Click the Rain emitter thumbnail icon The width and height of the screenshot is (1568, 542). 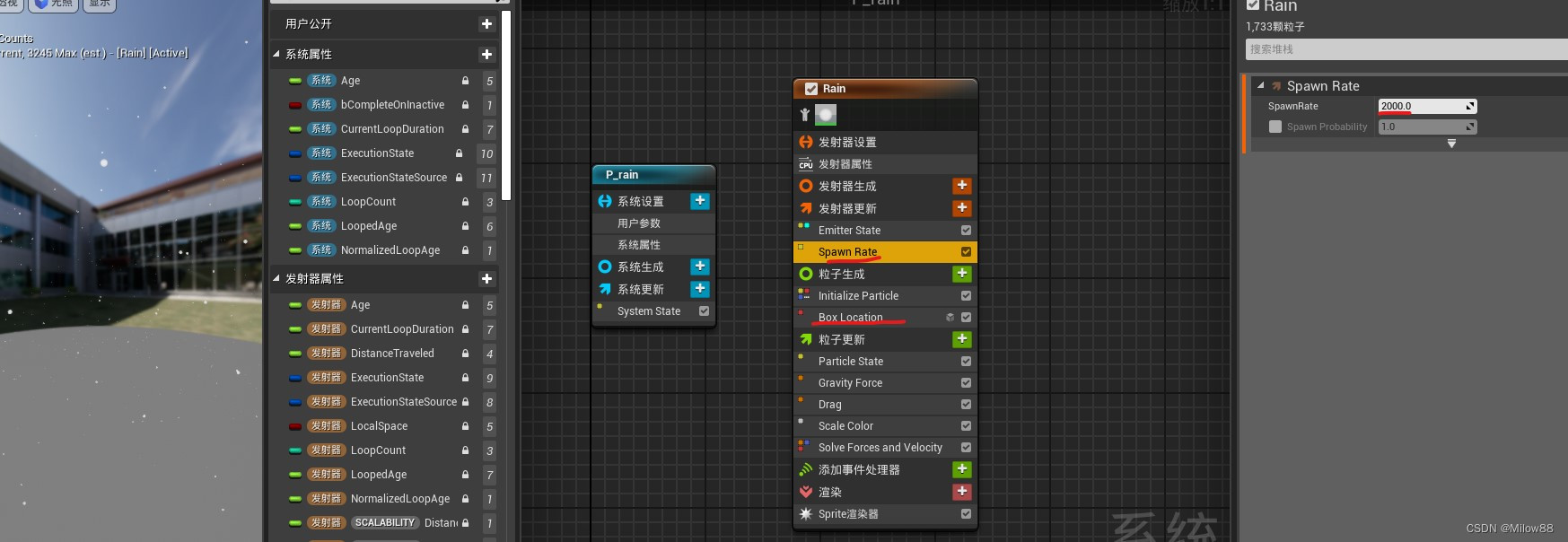pos(826,115)
